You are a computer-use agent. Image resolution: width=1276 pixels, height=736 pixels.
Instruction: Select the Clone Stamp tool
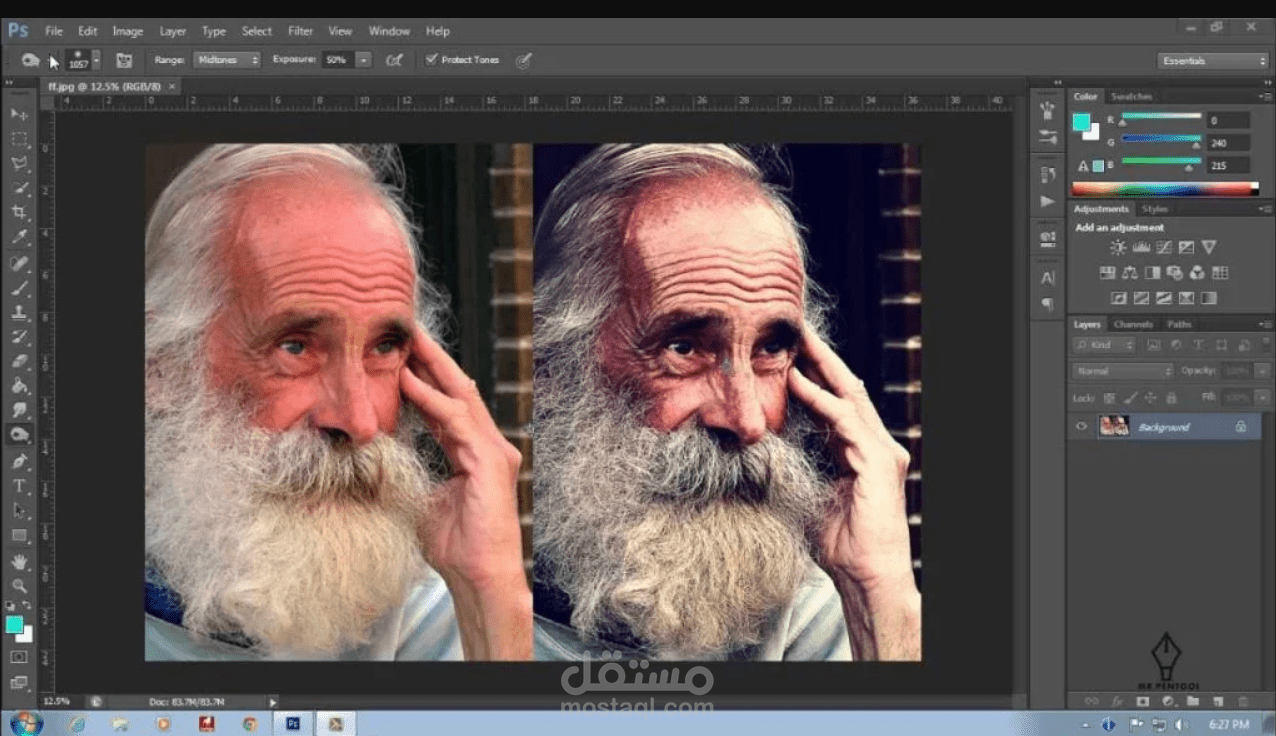19,312
